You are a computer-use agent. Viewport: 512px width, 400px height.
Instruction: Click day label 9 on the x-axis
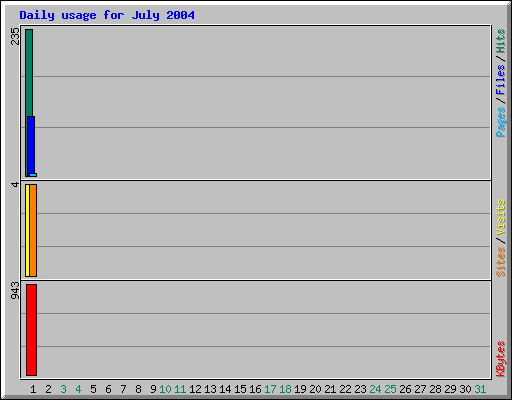pyautogui.click(x=153, y=389)
